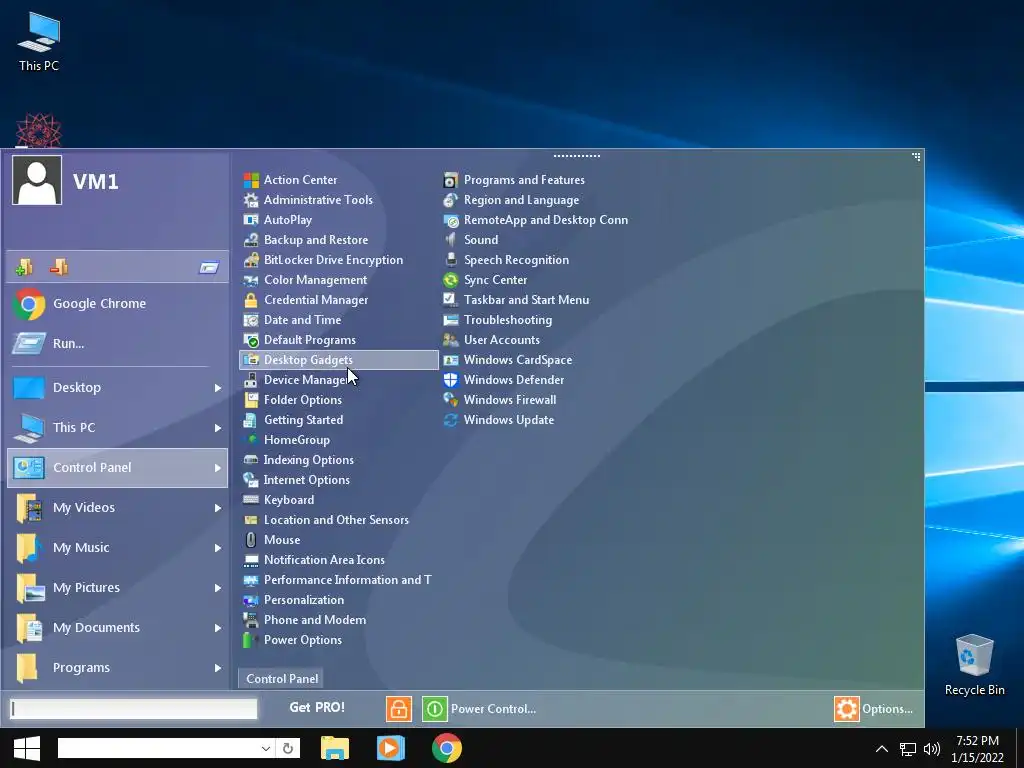
Task: Click the Get PRO! link
Action: pyautogui.click(x=317, y=708)
